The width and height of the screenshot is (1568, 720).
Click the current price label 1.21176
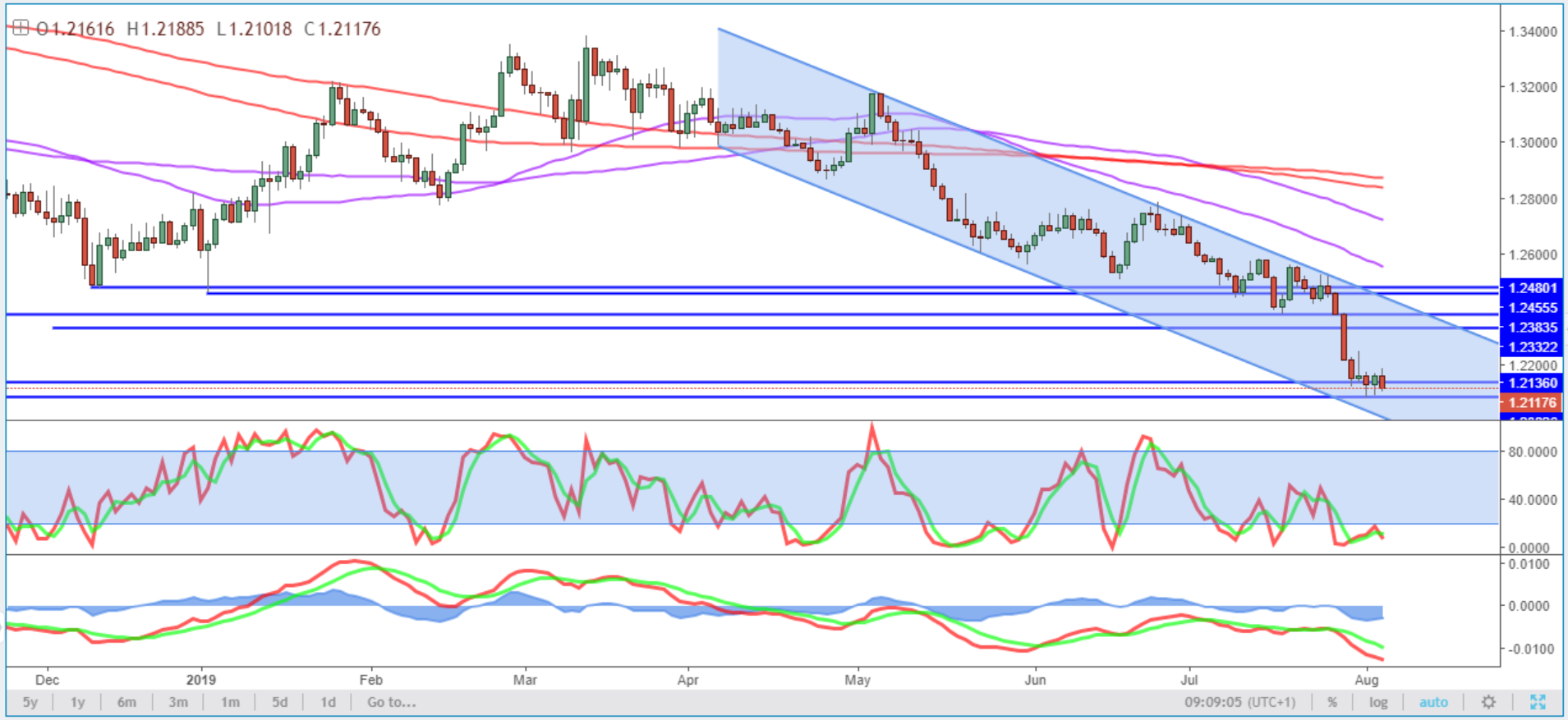point(1533,402)
